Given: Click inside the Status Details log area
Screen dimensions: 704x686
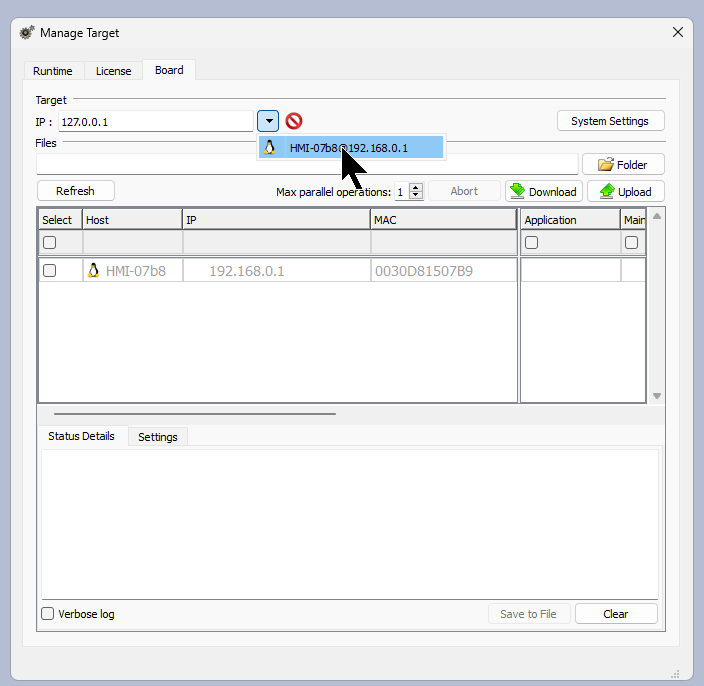Looking at the screenshot, I should (x=350, y=524).
